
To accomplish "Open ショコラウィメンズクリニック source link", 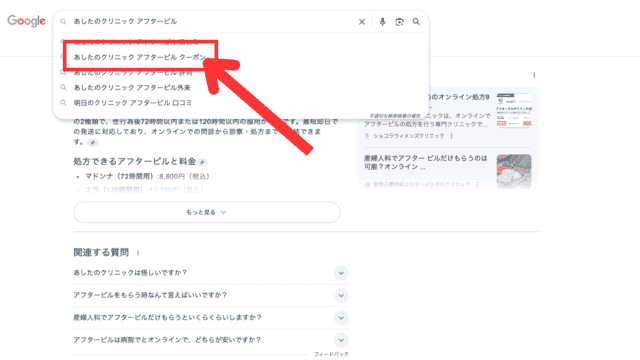I will (408, 136).
